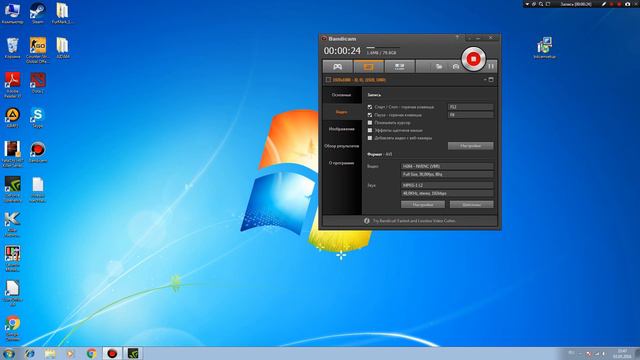Click orange recording area size text
This screenshot has height=360, width=640.
pyautogui.click(x=359, y=80)
